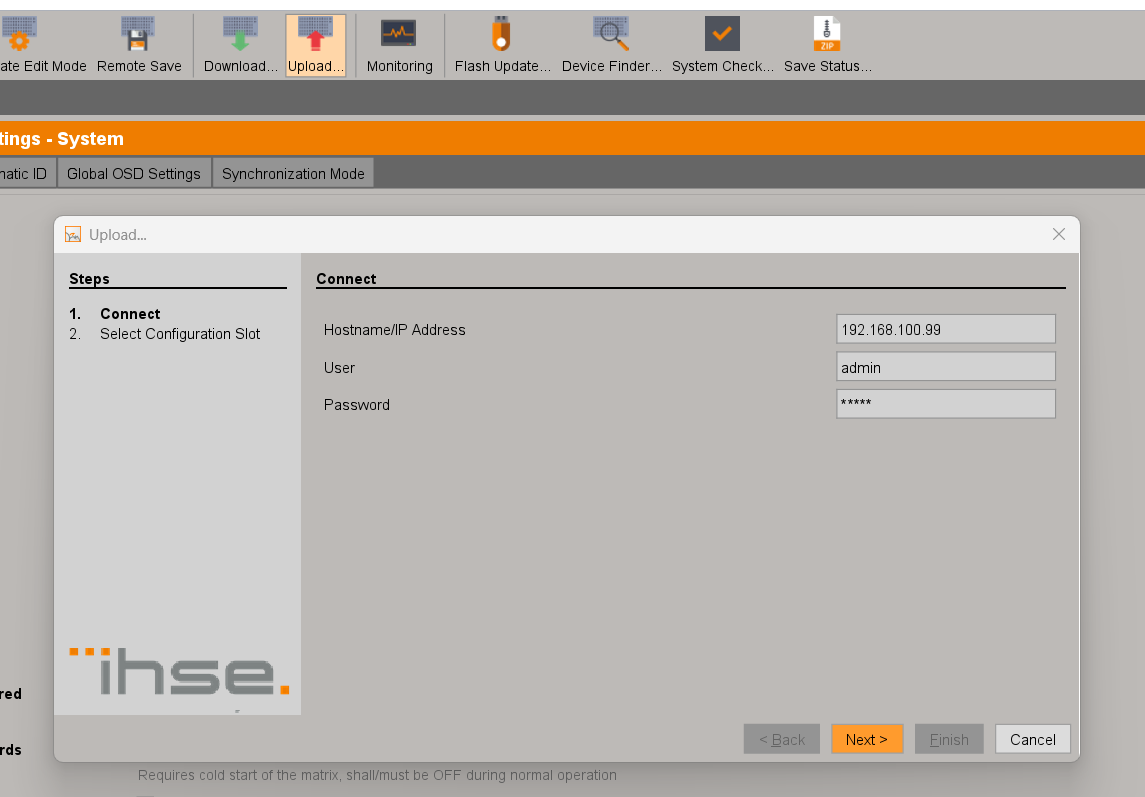Image resolution: width=1145 pixels, height=797 pixels.
Task: Click the Save Status zip icon
Action: tap(827, 37)
